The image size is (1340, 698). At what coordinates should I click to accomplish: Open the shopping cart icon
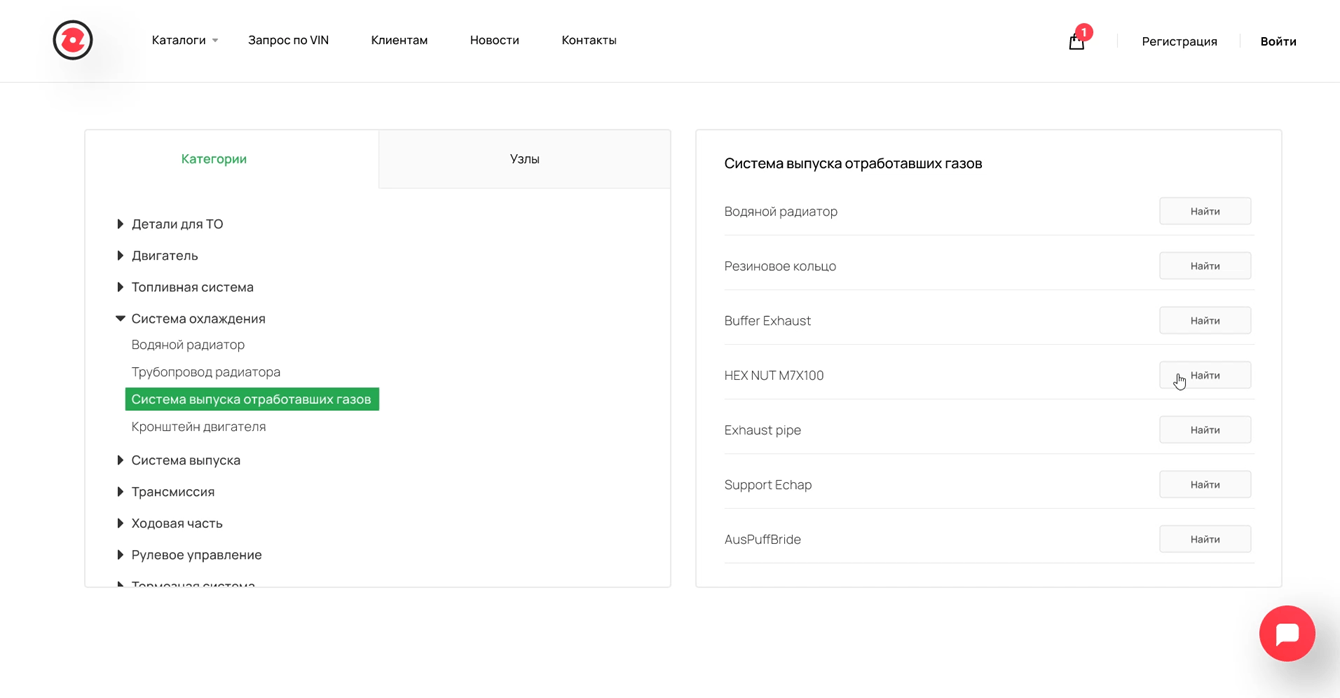pyautogui.click(x=1076, y=41)
